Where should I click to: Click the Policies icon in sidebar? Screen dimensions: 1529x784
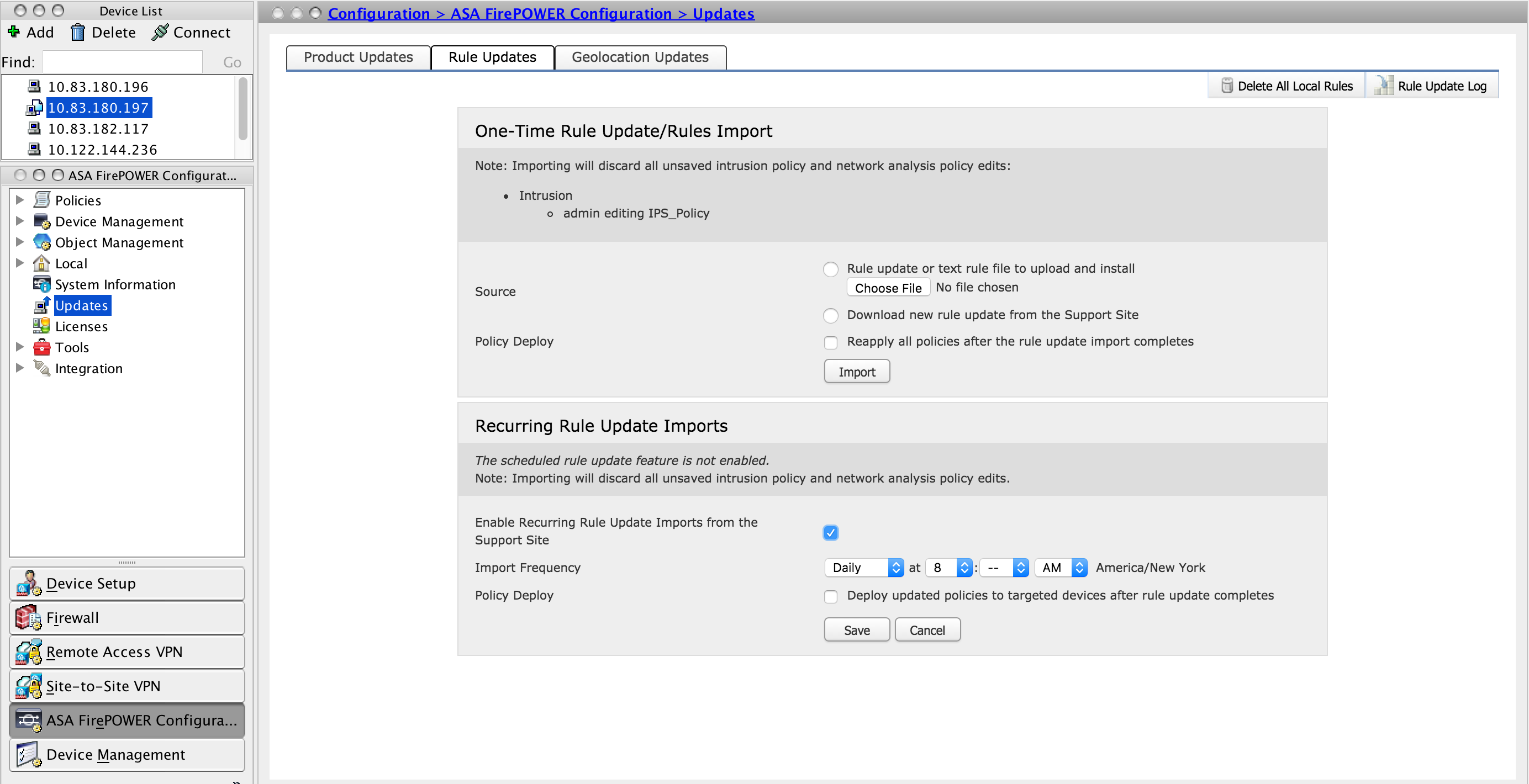click(41, 200)
